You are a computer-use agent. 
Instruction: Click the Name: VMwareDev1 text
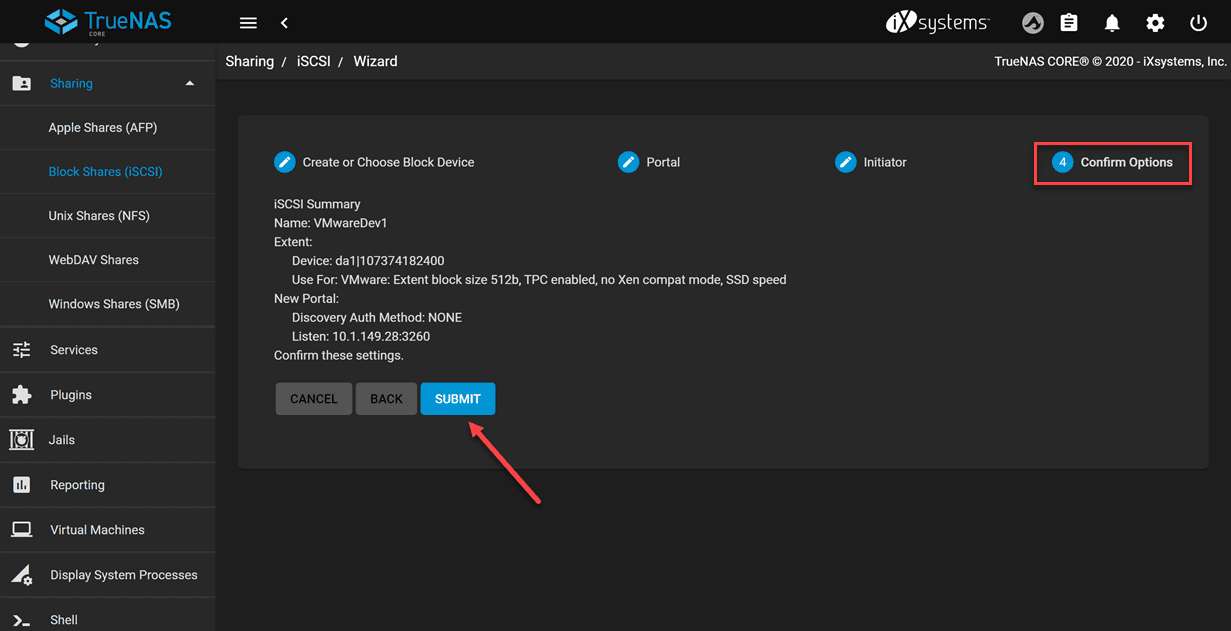tap(331, 223)
